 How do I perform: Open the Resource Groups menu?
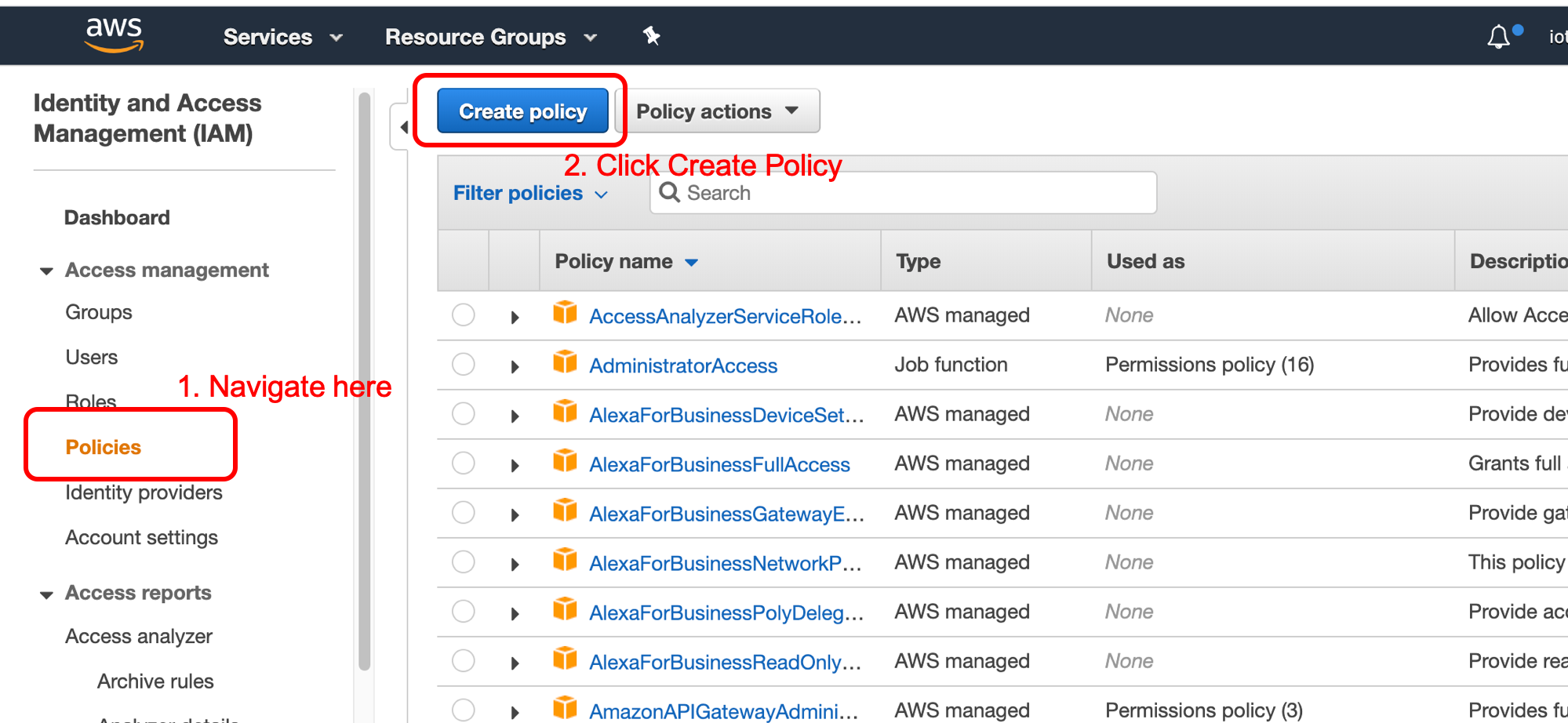[x=491, y=37]
